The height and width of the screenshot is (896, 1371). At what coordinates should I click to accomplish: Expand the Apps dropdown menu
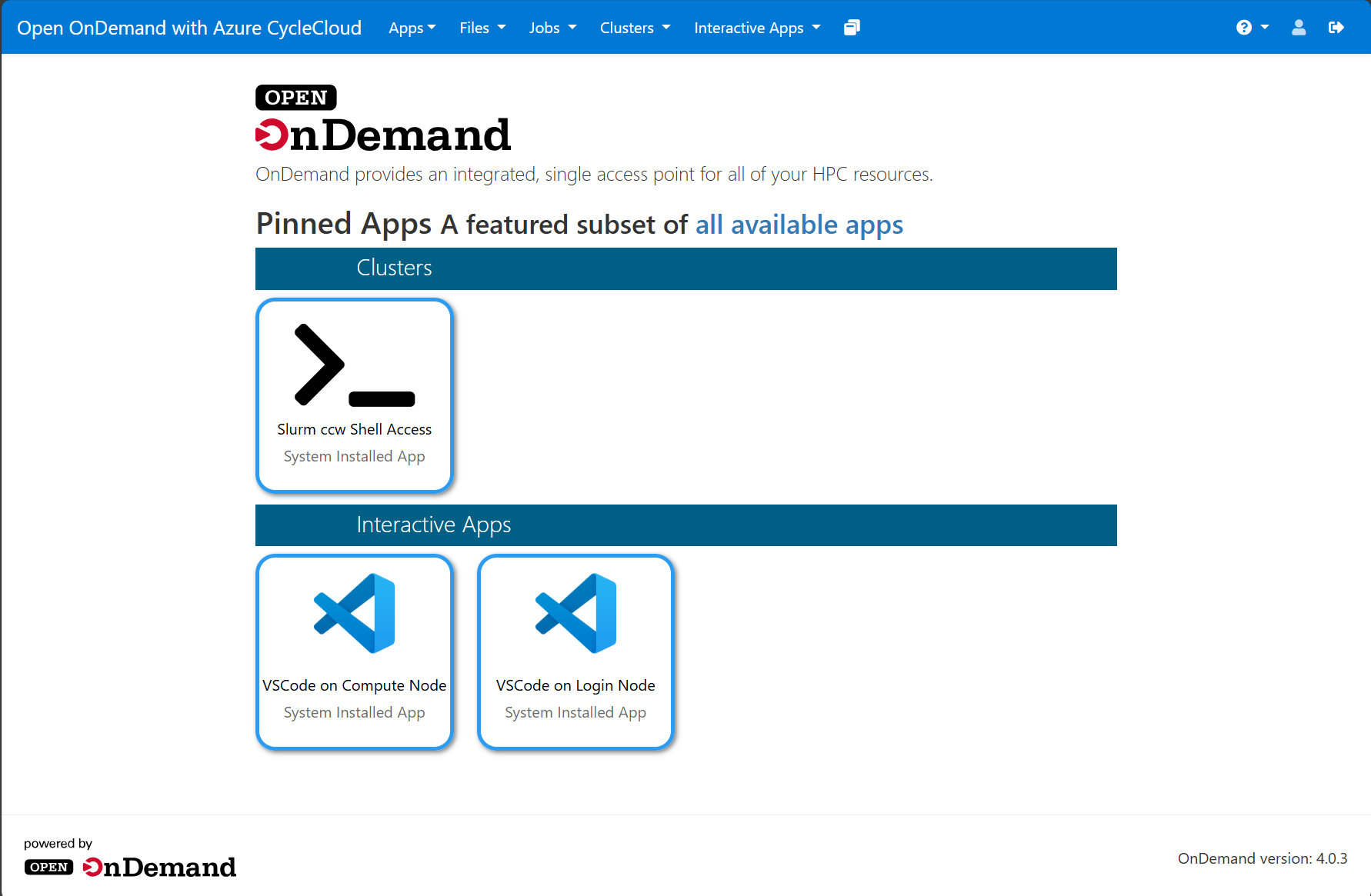[x=412, y=28]
